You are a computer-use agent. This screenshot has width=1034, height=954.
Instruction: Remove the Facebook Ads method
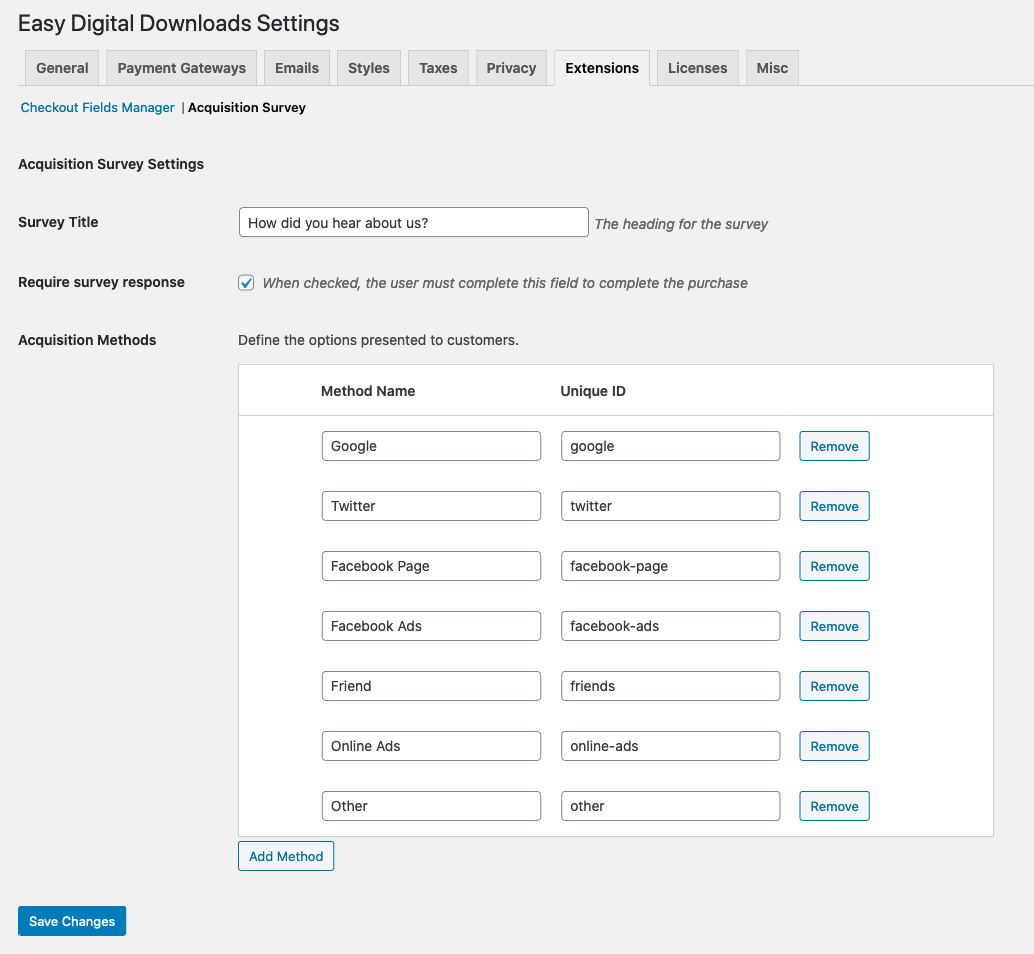pyautogui.click(x=834, y=626)
